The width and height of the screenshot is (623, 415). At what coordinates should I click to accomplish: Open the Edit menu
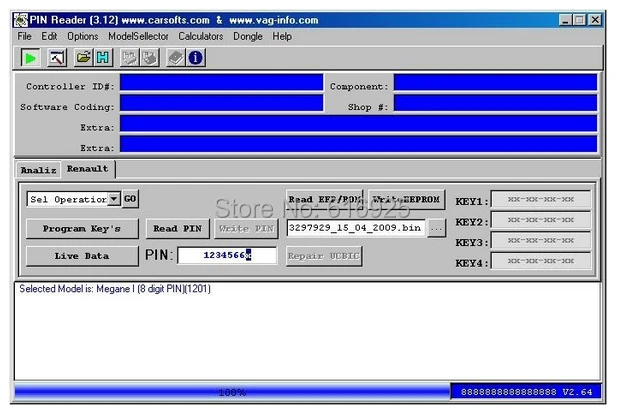pos(49,37)
